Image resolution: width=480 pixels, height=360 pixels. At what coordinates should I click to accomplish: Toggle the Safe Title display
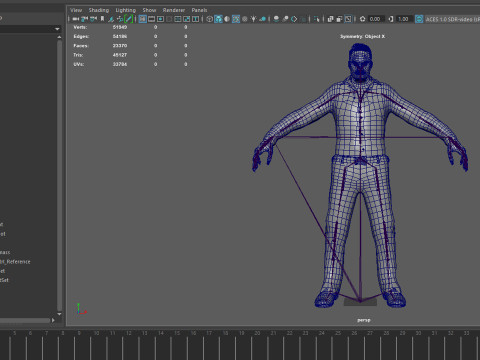click(195, 19)
